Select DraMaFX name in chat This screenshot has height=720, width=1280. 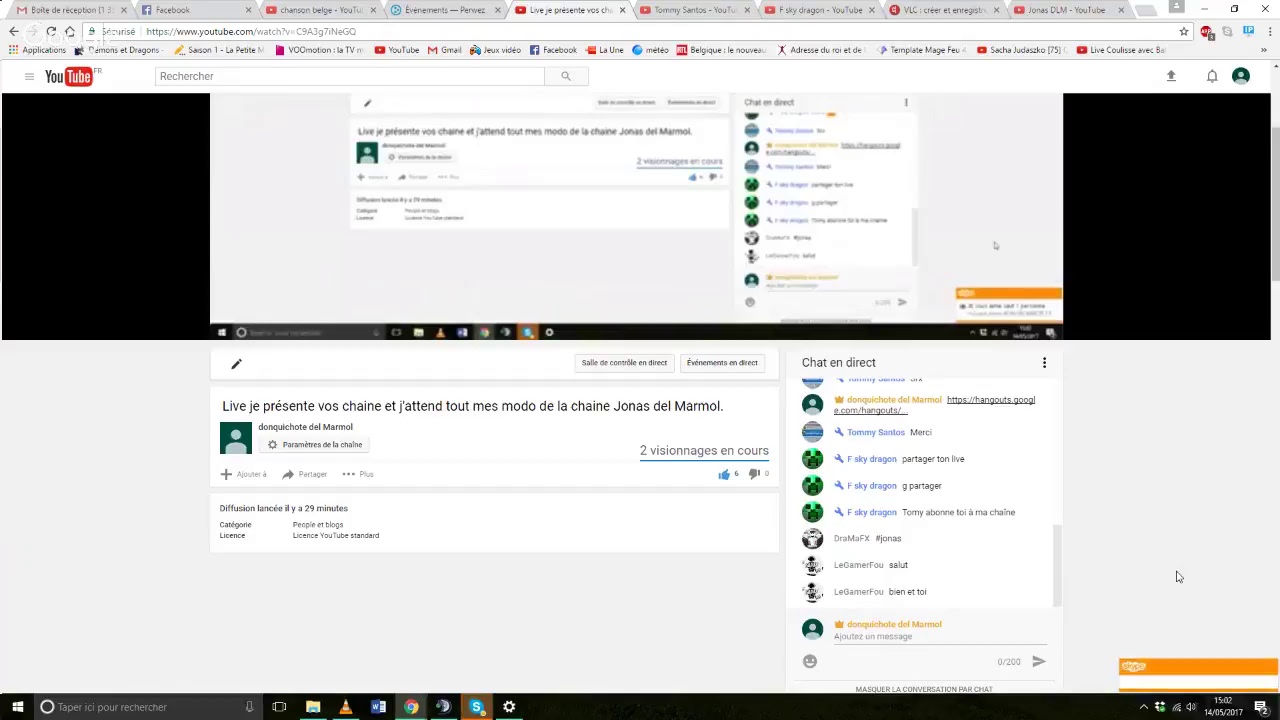tap(852, 538)
